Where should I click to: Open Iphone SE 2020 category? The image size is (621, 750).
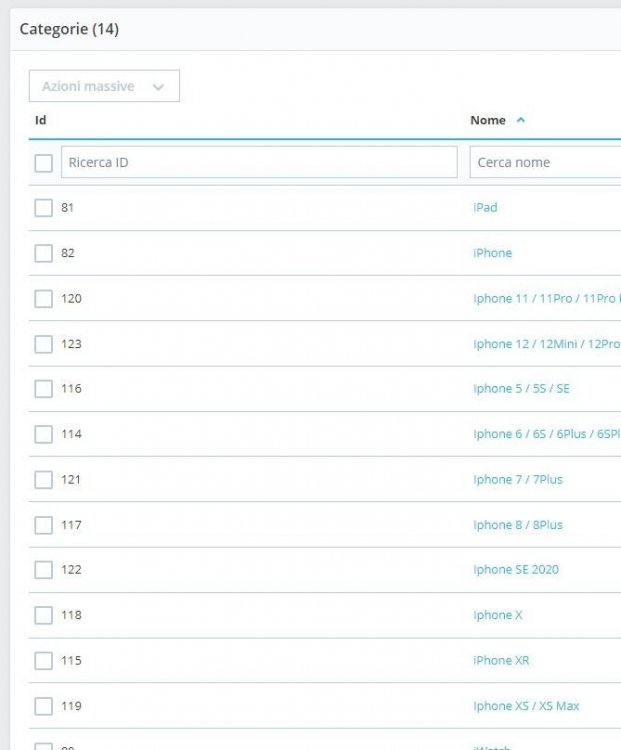pyautogui.click(x=516, y=569)
